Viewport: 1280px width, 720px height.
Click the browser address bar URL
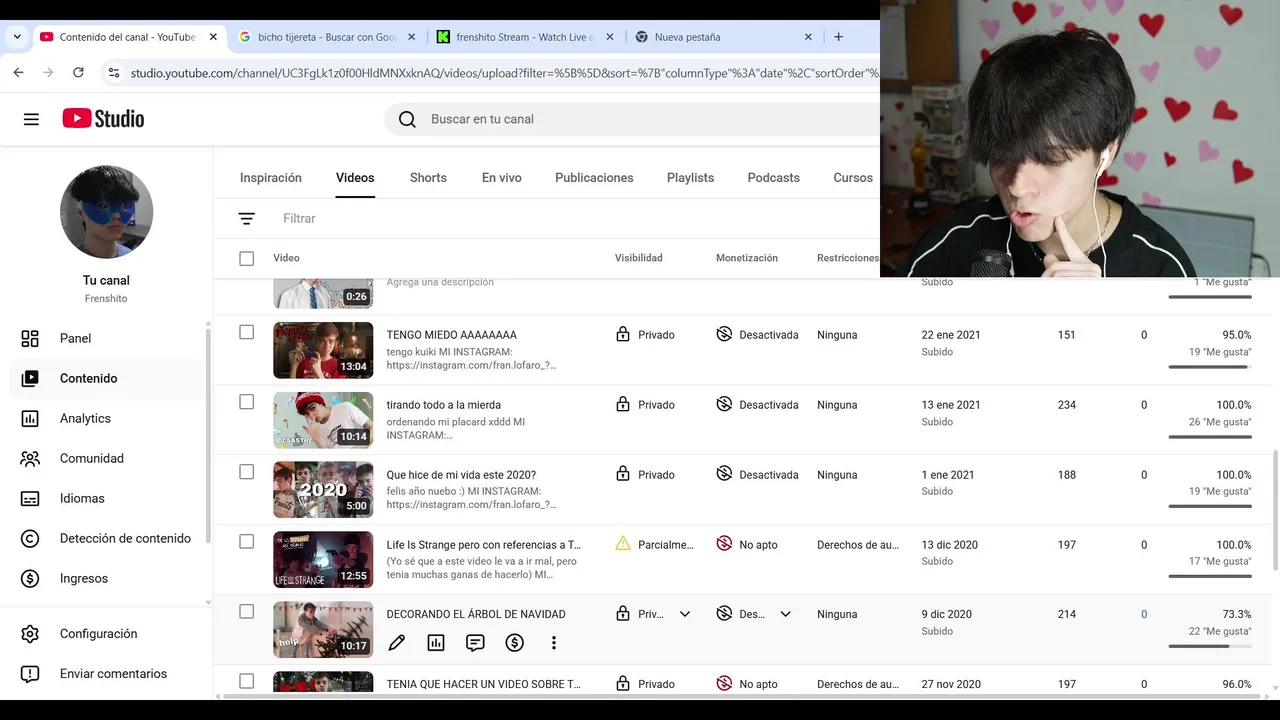[505, 73]
